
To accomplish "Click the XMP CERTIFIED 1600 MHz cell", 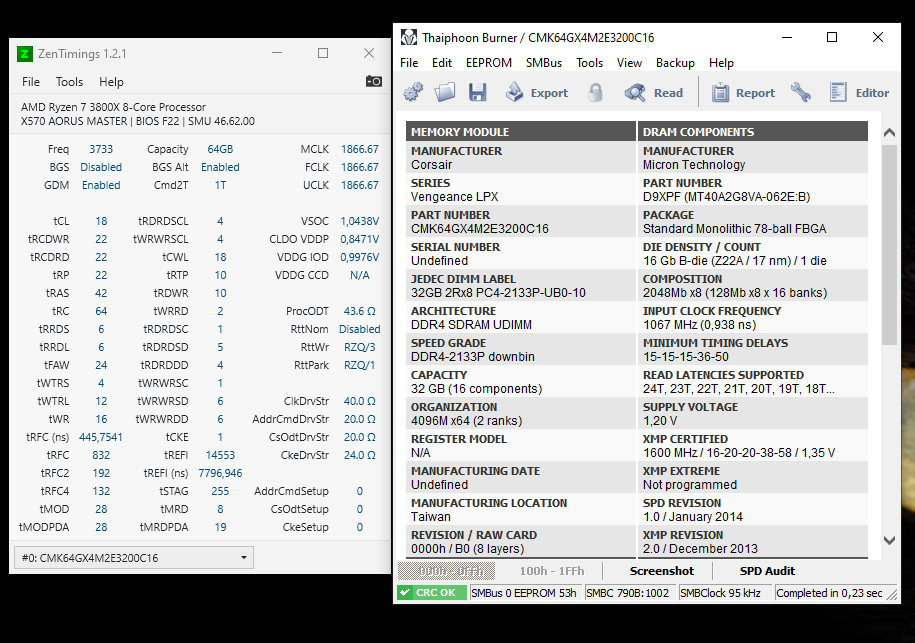I will (753, 446).
